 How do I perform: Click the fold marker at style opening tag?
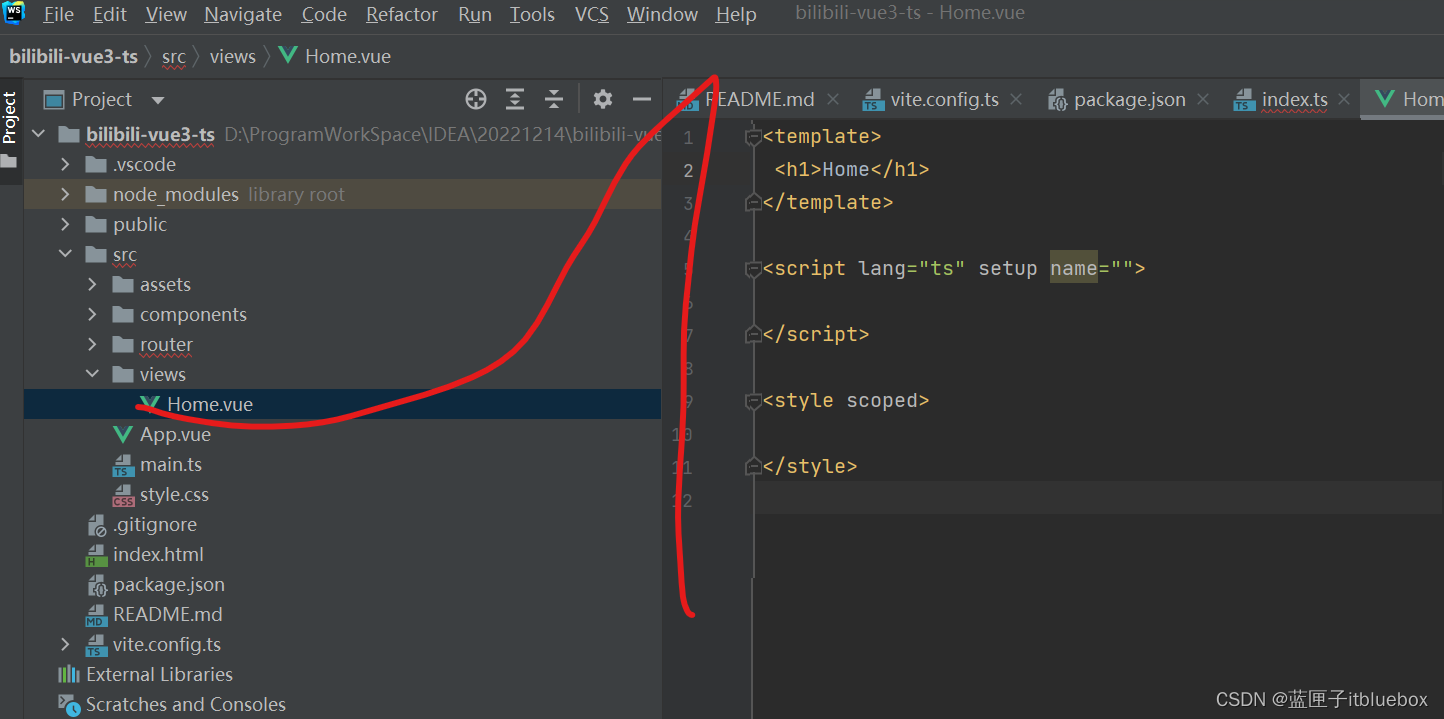click(x=754, y=401)
